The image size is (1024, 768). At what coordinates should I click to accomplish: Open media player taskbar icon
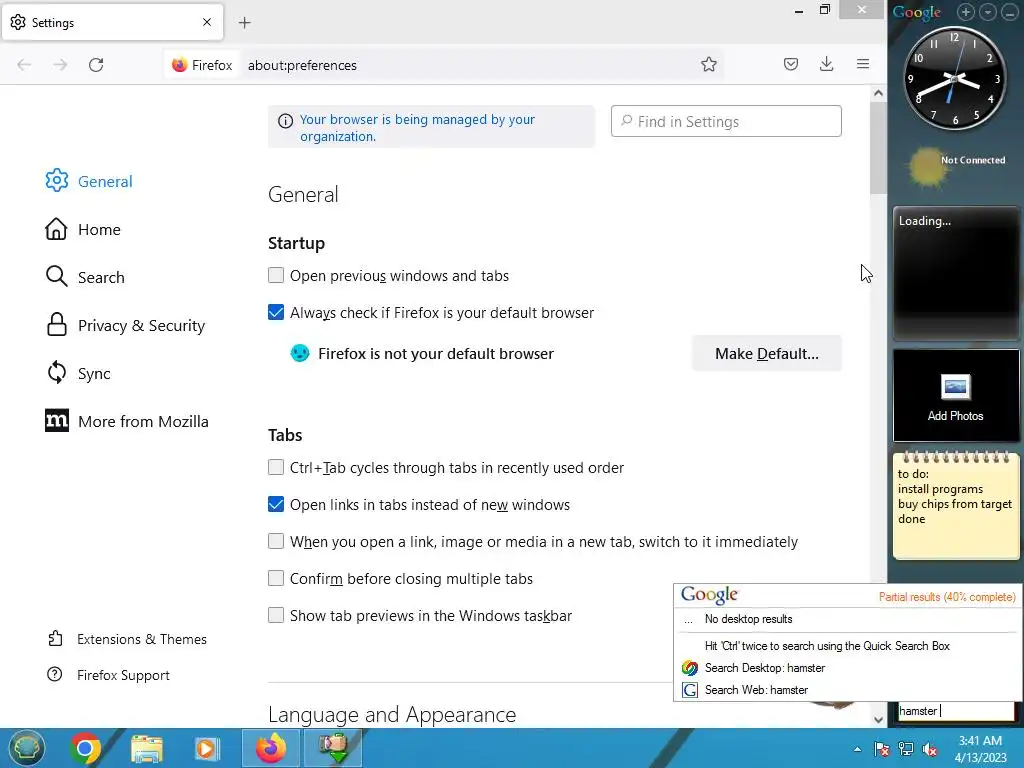pyautogui.click(x=207, y=748)
